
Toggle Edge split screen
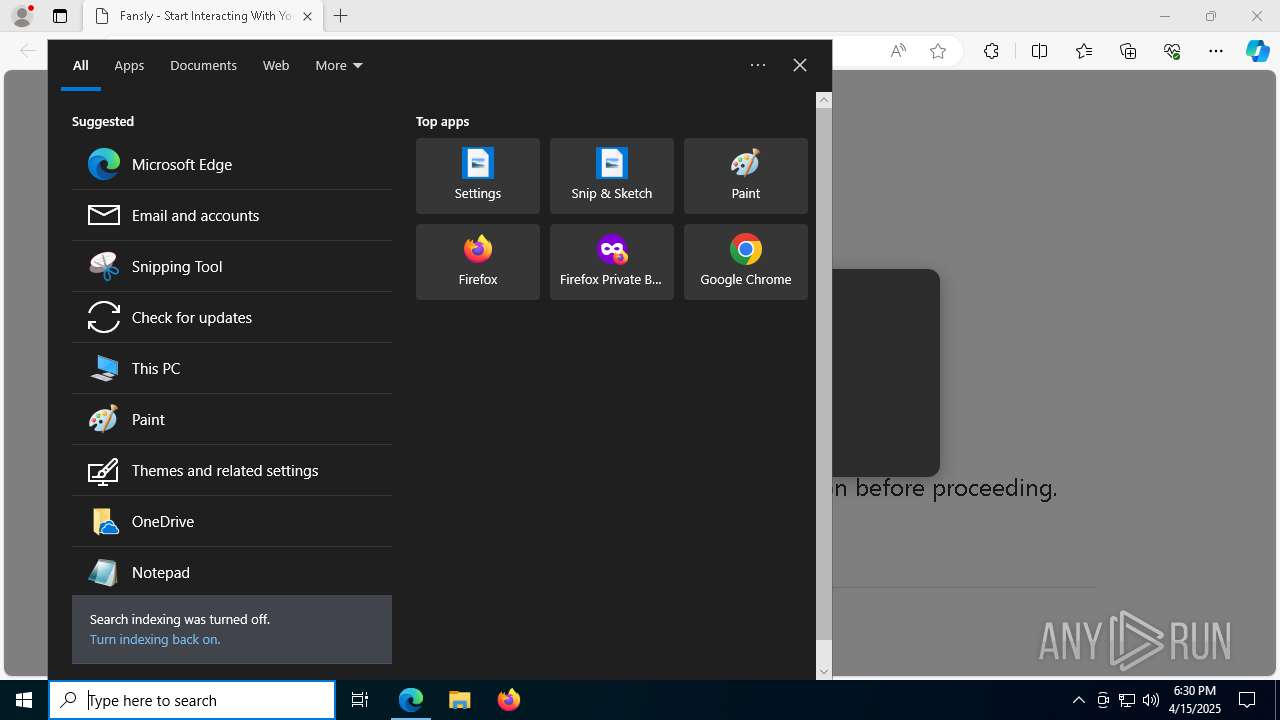(x=1039, y=51)
